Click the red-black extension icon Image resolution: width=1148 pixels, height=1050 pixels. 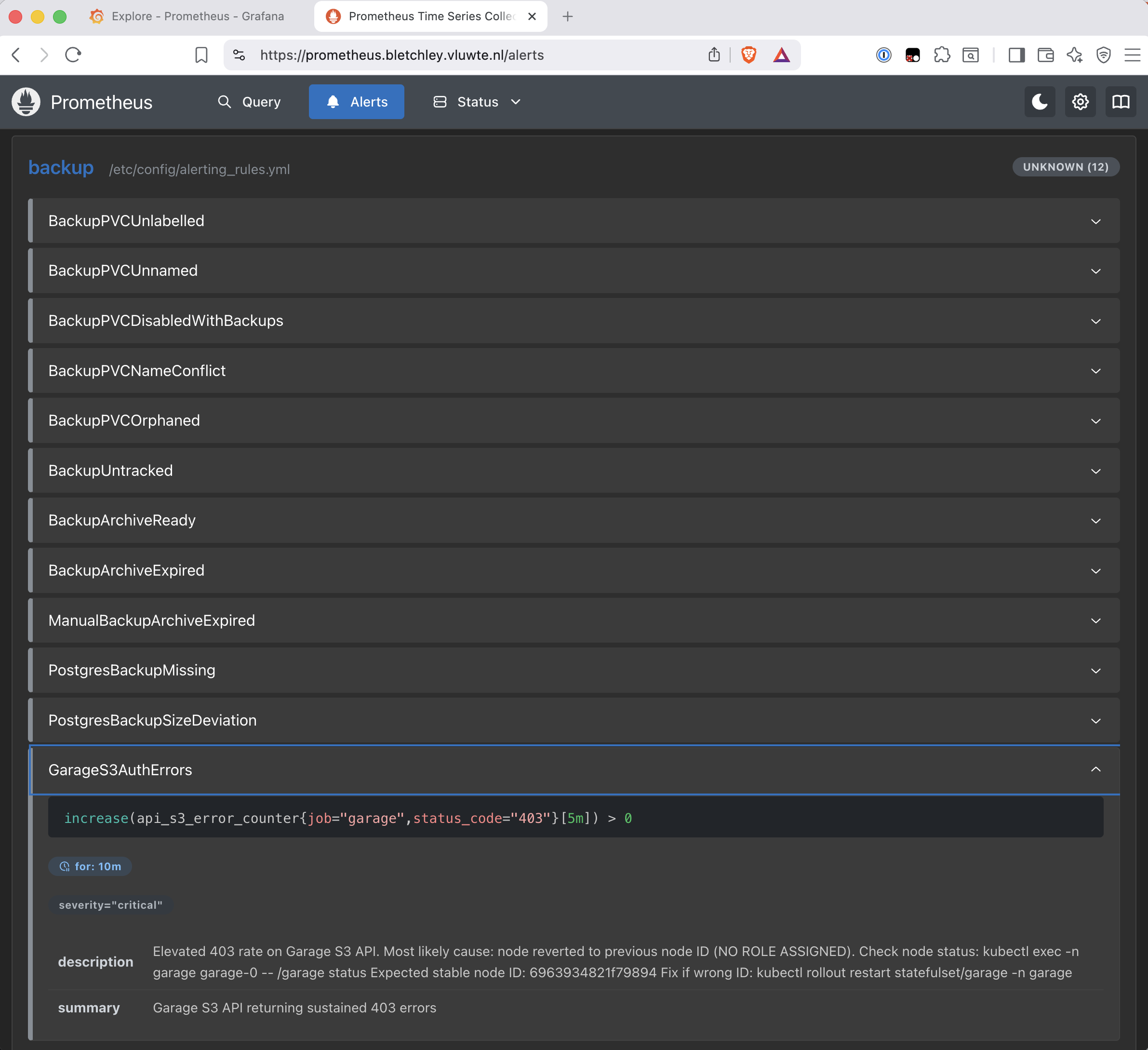pyautogui.click(x=913, y=55)
